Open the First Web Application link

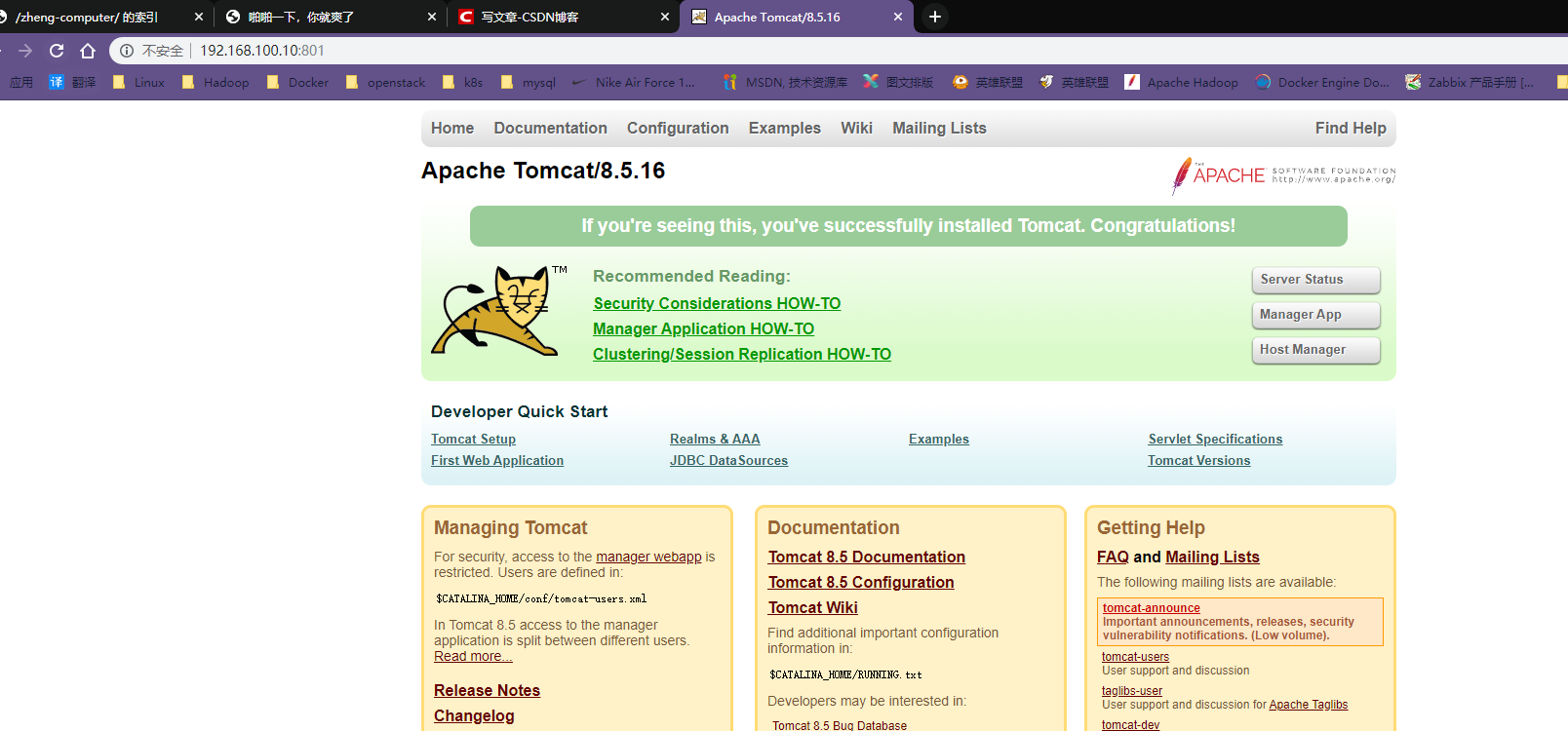click(x=497, y=461)
